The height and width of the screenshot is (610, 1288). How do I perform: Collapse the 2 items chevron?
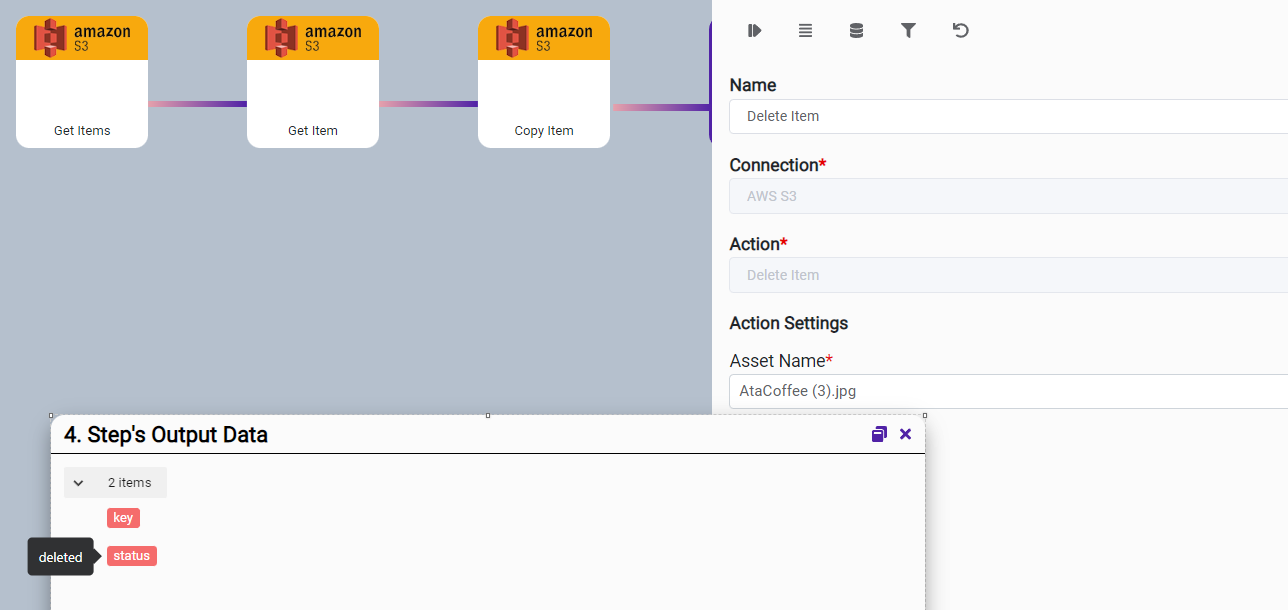[x=79, y=483]
